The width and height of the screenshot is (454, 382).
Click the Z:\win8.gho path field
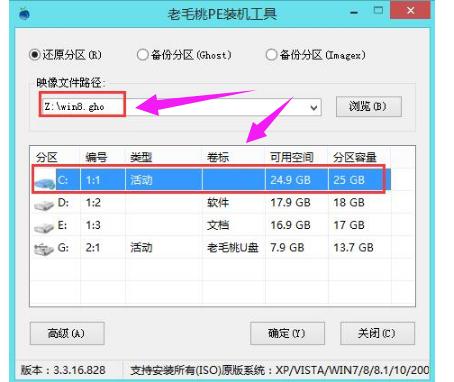180,107
